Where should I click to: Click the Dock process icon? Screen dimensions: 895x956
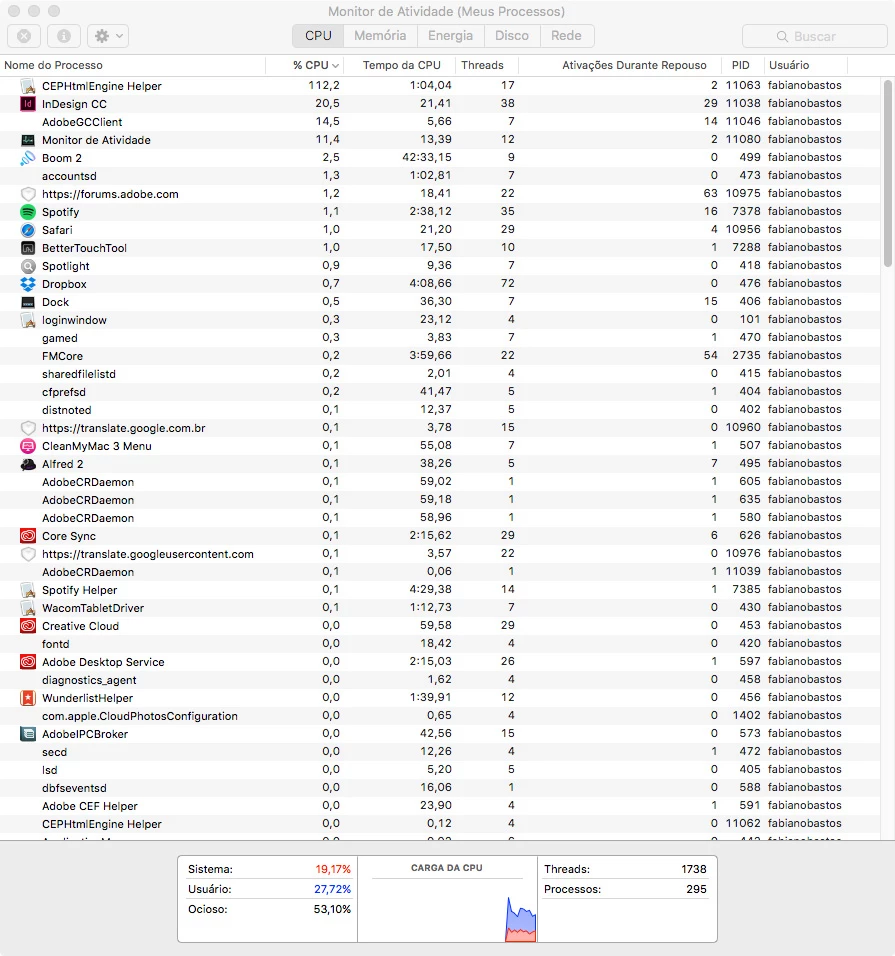coord(27,302)
